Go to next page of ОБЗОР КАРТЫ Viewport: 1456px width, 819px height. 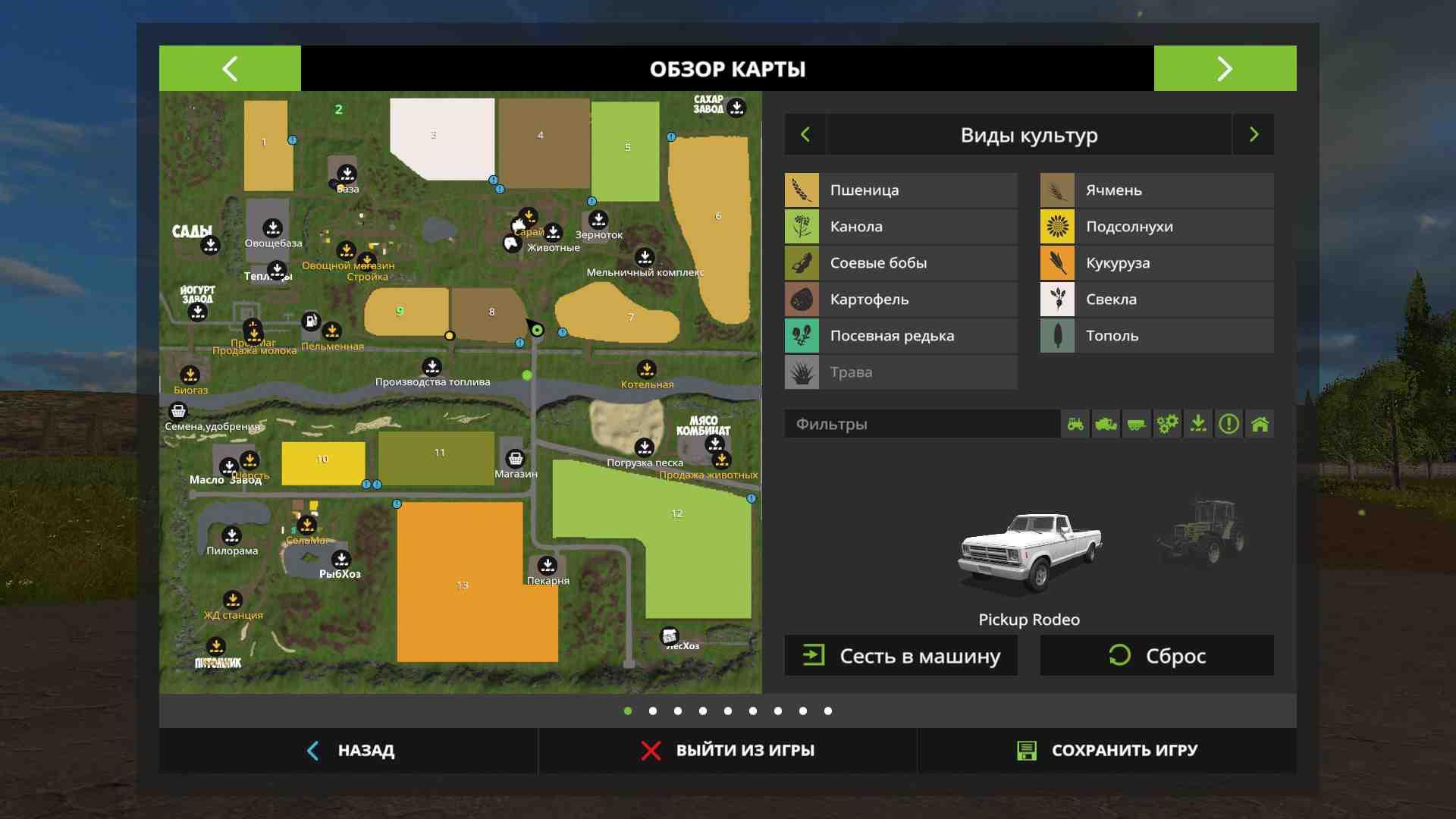tap(1225, 69)
